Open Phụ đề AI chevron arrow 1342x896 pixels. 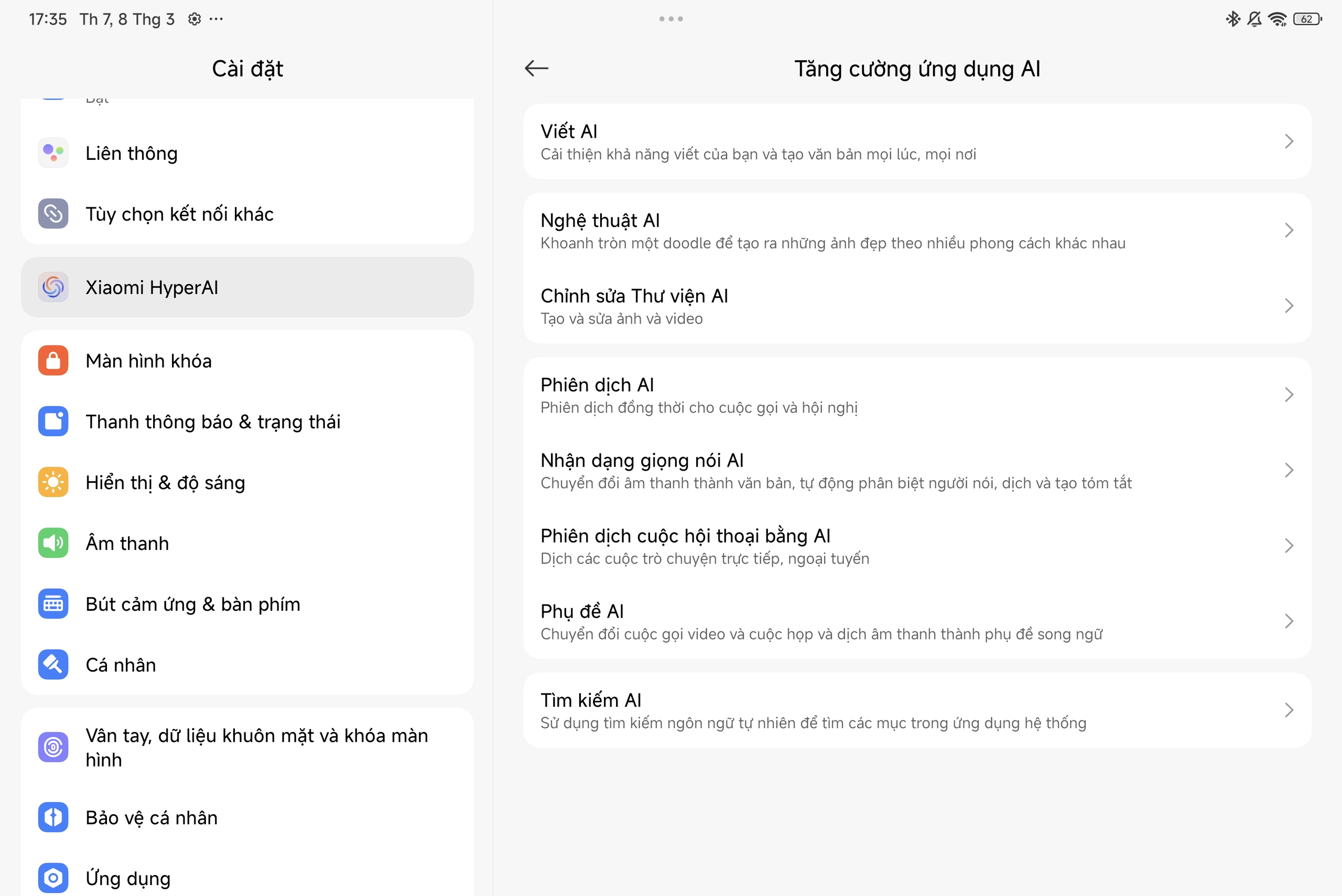1289,621
